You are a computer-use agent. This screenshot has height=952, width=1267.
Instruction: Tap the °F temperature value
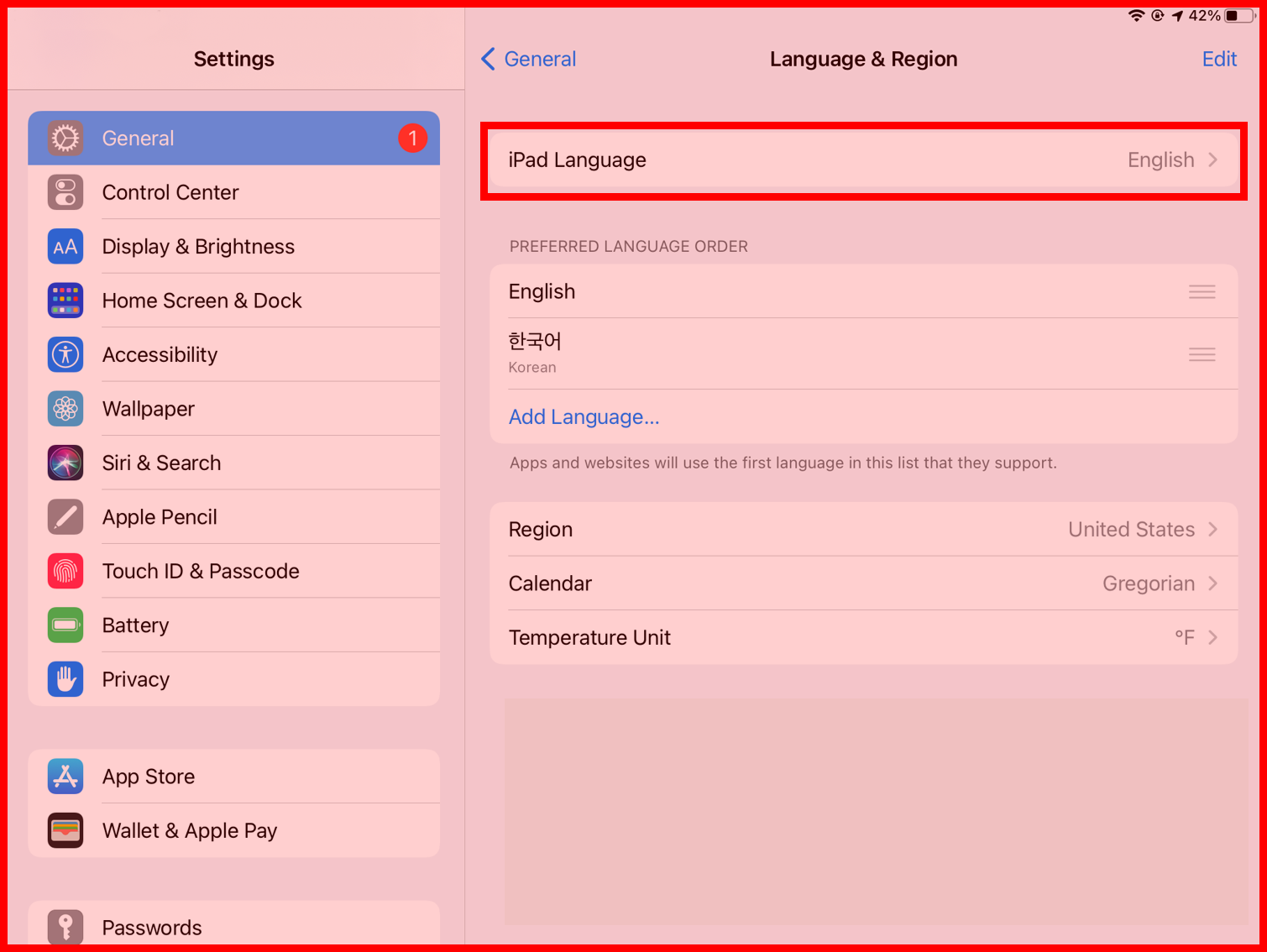(x=1185, y=638)
